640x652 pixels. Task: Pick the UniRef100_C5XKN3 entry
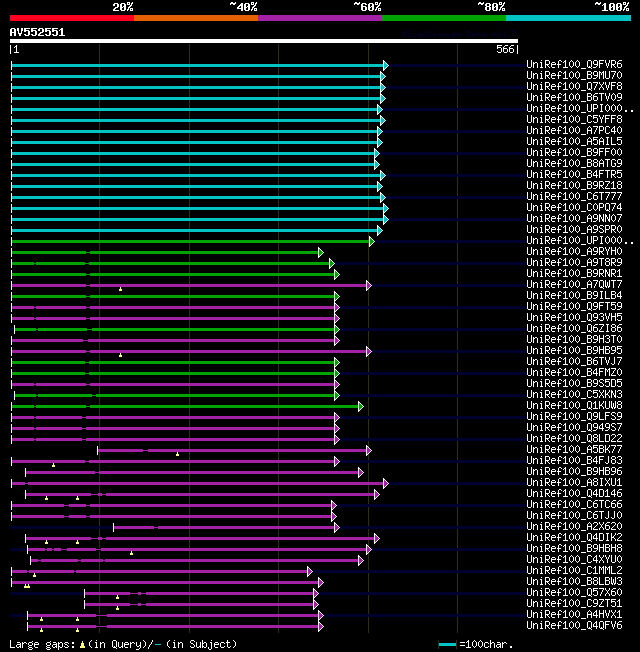click(x=574, y=395)
